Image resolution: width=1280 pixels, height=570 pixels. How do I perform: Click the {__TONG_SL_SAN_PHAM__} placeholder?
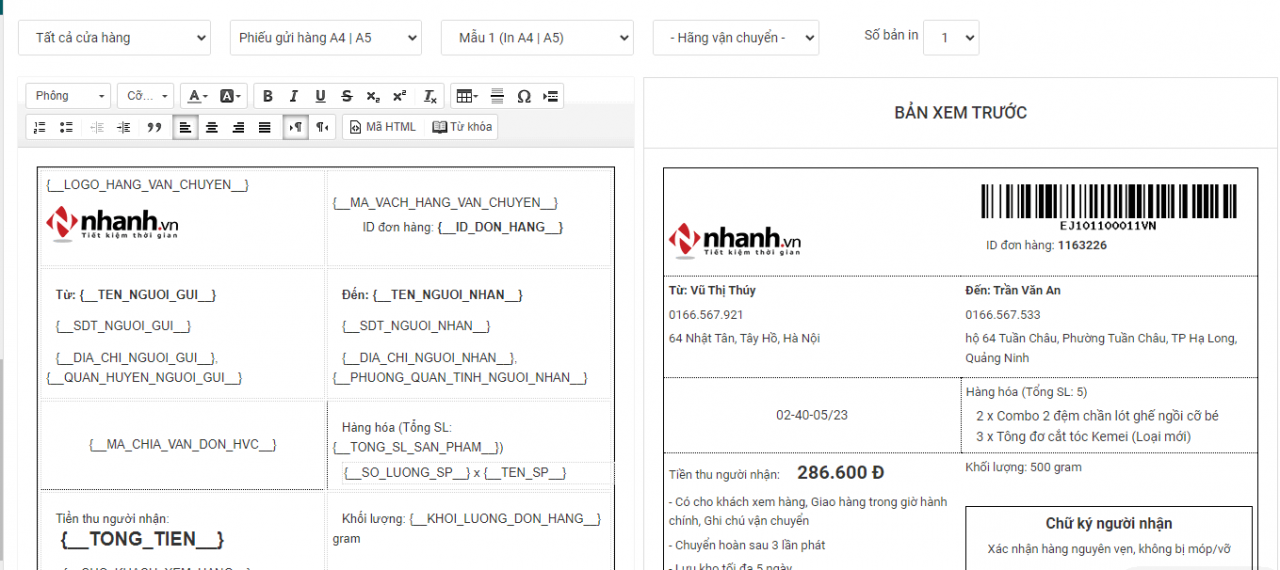tap(418, 447)
